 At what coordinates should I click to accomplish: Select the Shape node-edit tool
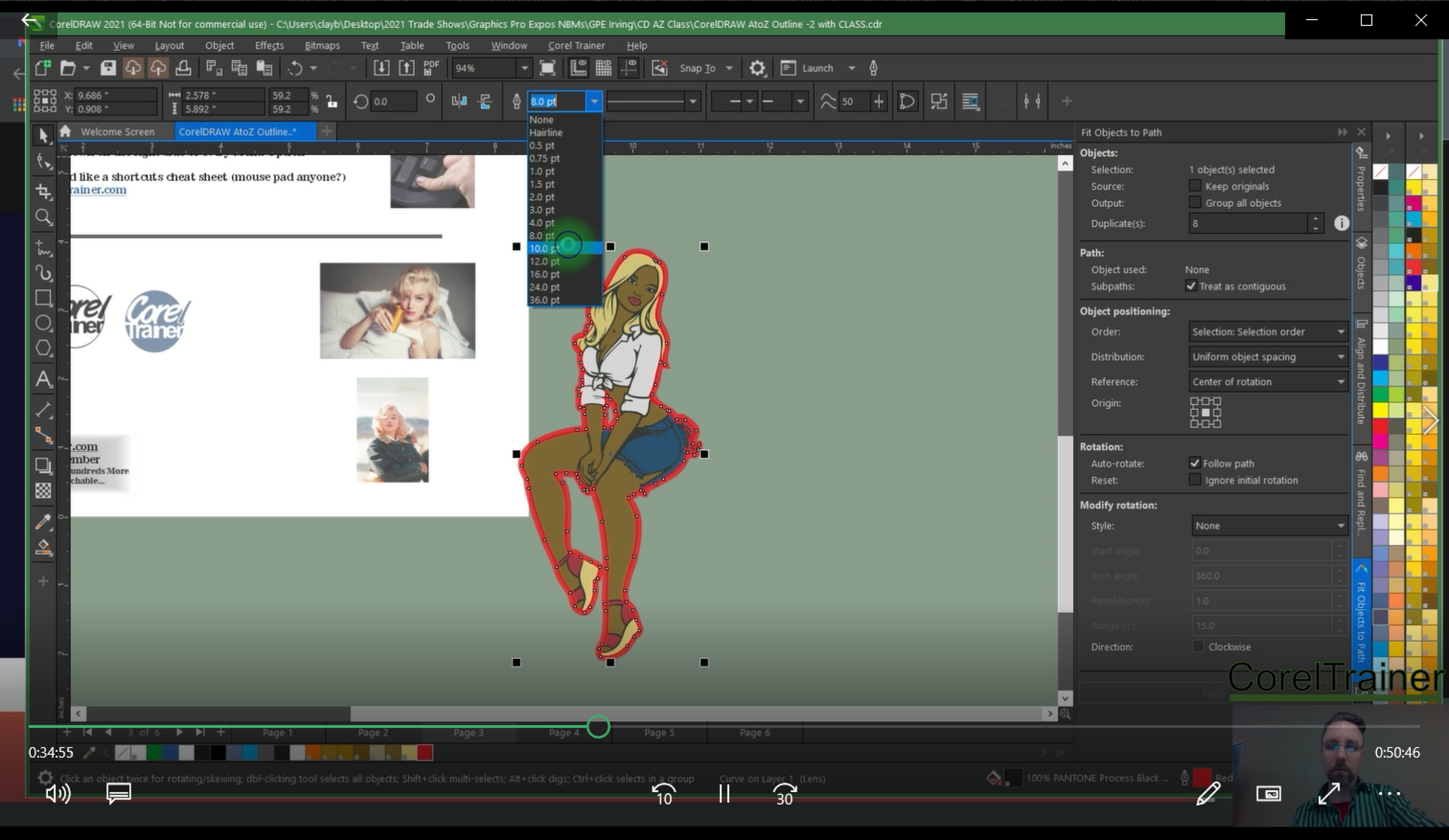point(43,162)
